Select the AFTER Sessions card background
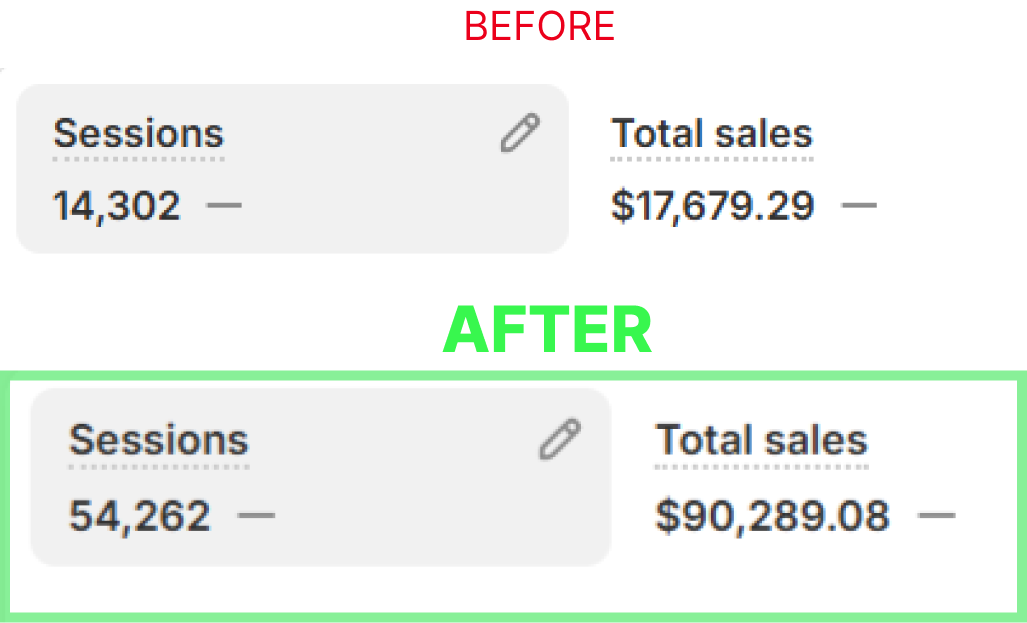 321,477
